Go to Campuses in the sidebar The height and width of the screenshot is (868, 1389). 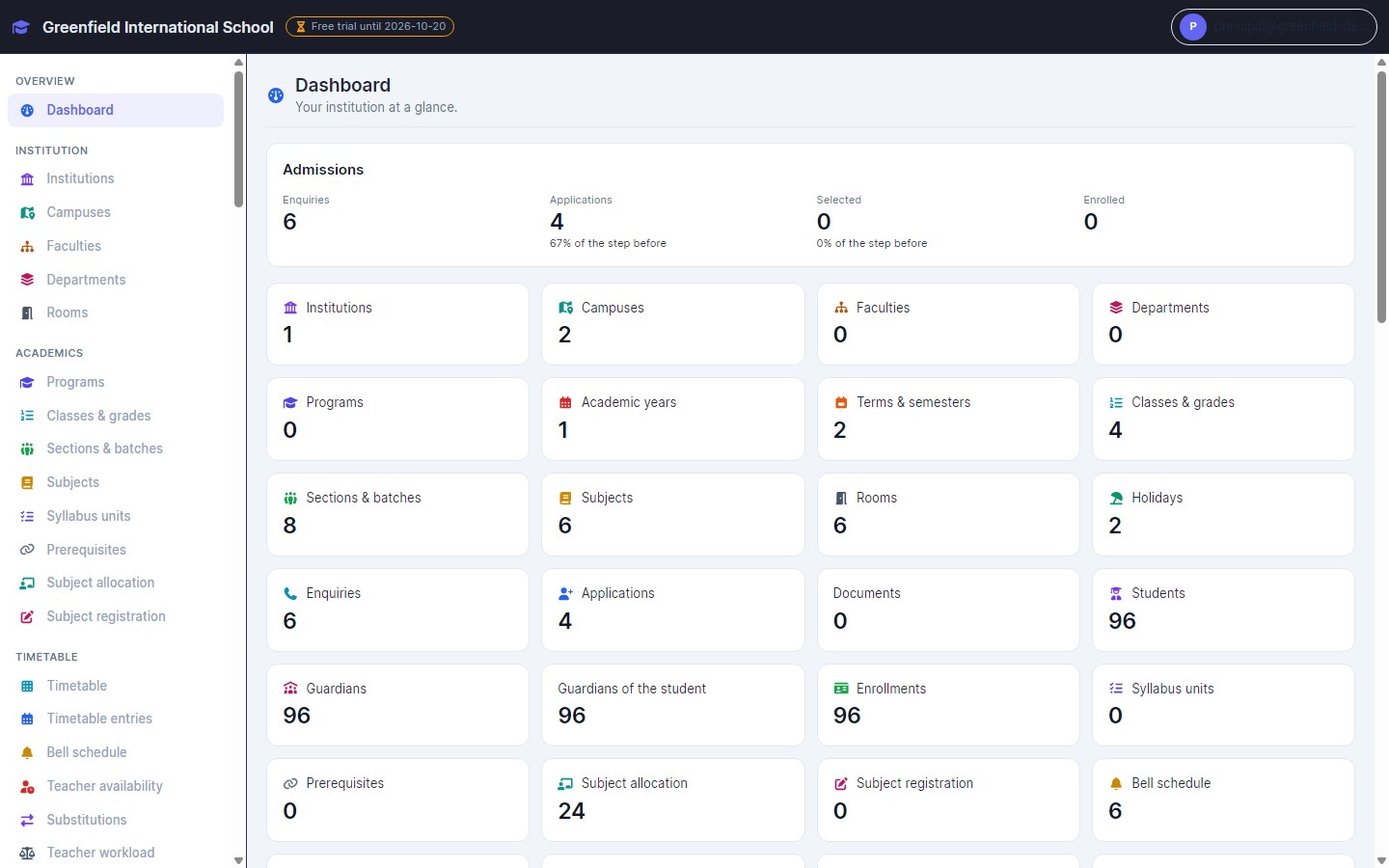pyautogui.click(x=116, y=212)
